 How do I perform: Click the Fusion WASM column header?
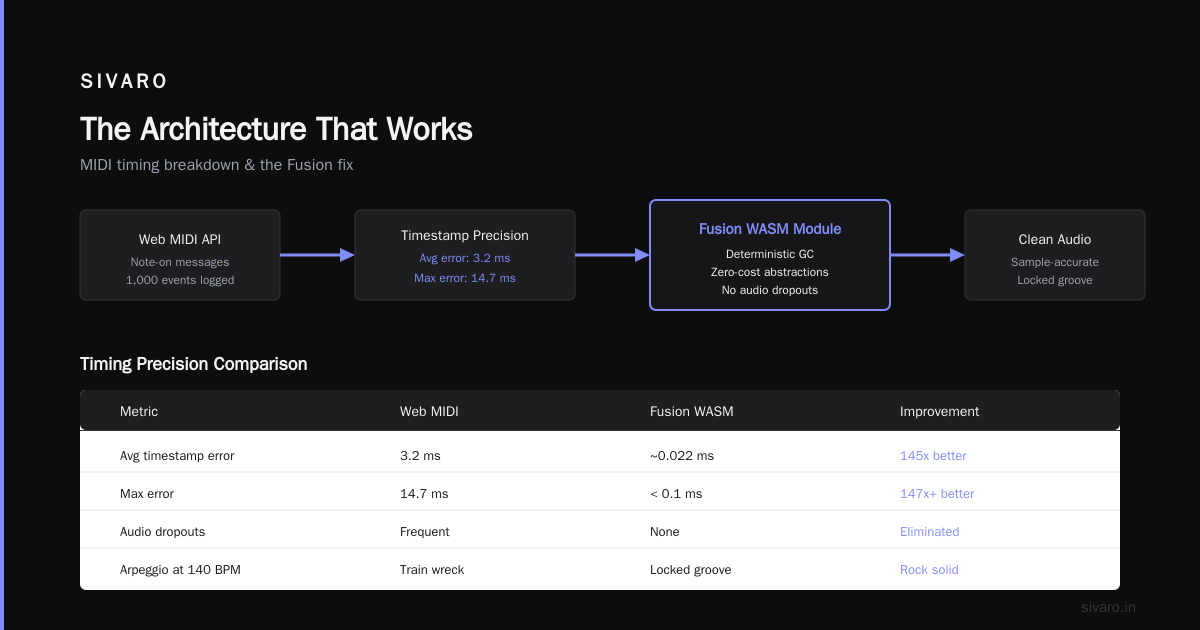[692, 411]
